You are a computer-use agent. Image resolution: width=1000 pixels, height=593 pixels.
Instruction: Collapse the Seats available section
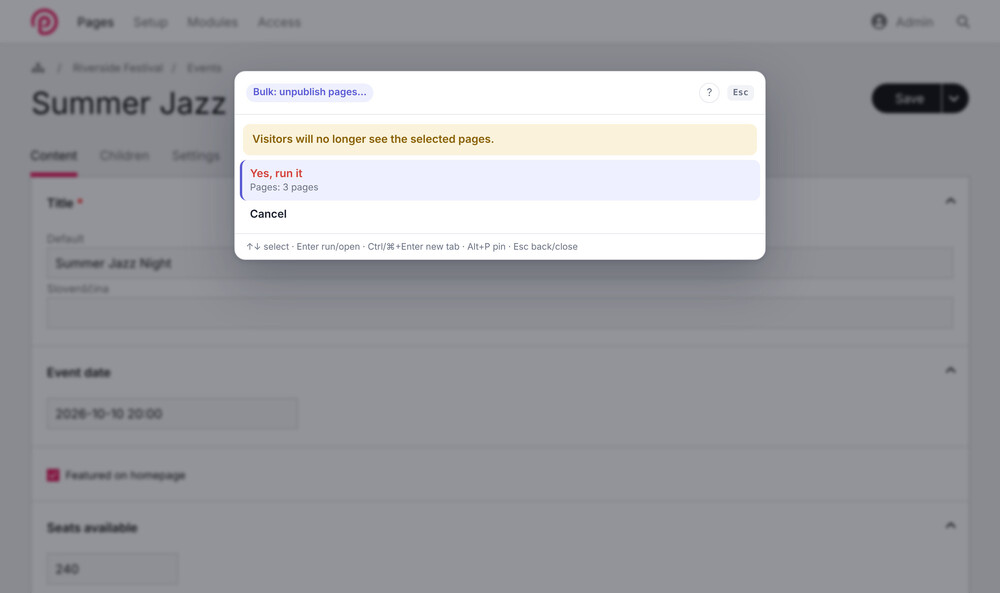[x=950, y=525]
